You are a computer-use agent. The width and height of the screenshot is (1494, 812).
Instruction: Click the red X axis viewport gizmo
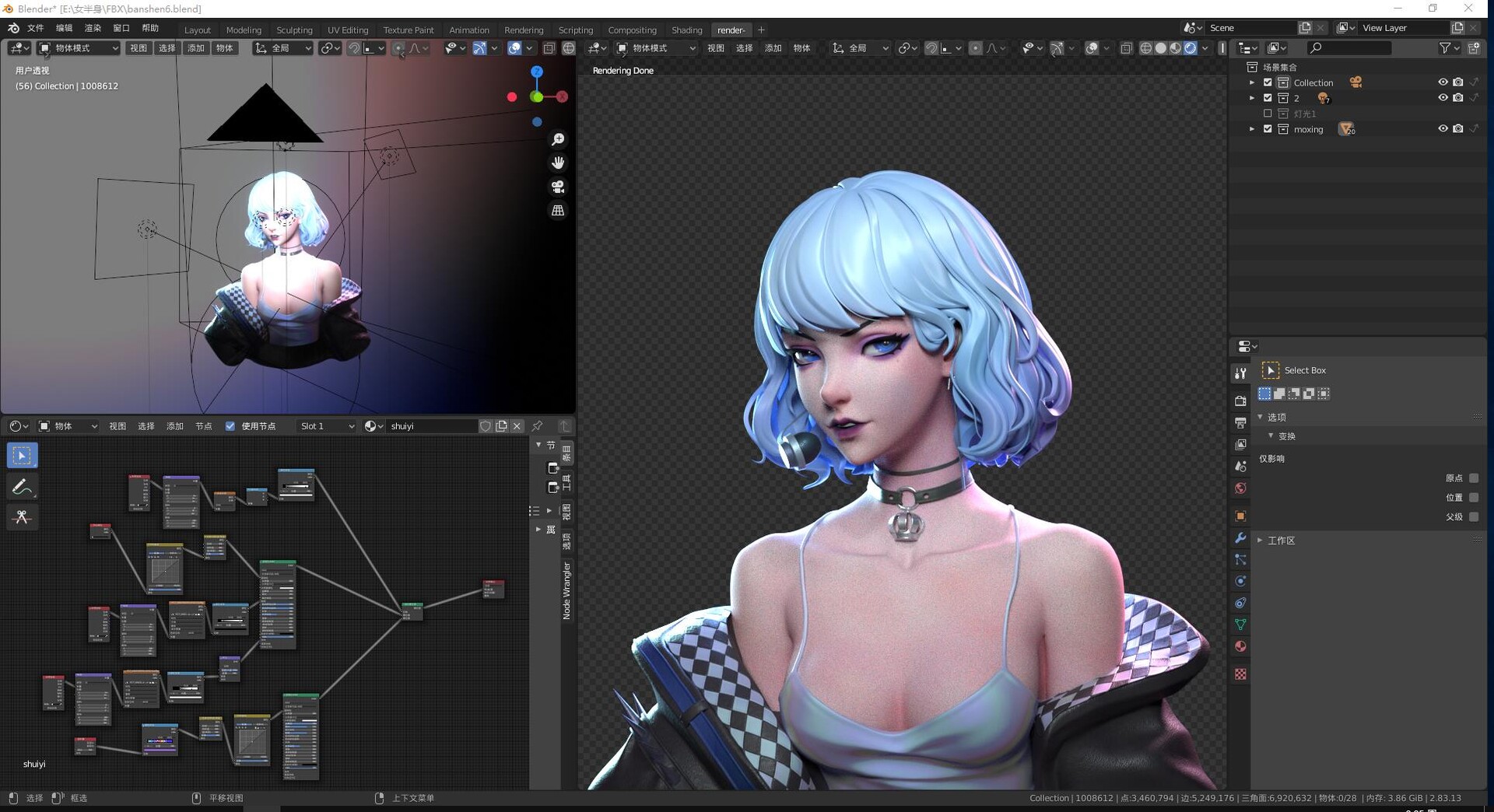click(x=562, y=97)
